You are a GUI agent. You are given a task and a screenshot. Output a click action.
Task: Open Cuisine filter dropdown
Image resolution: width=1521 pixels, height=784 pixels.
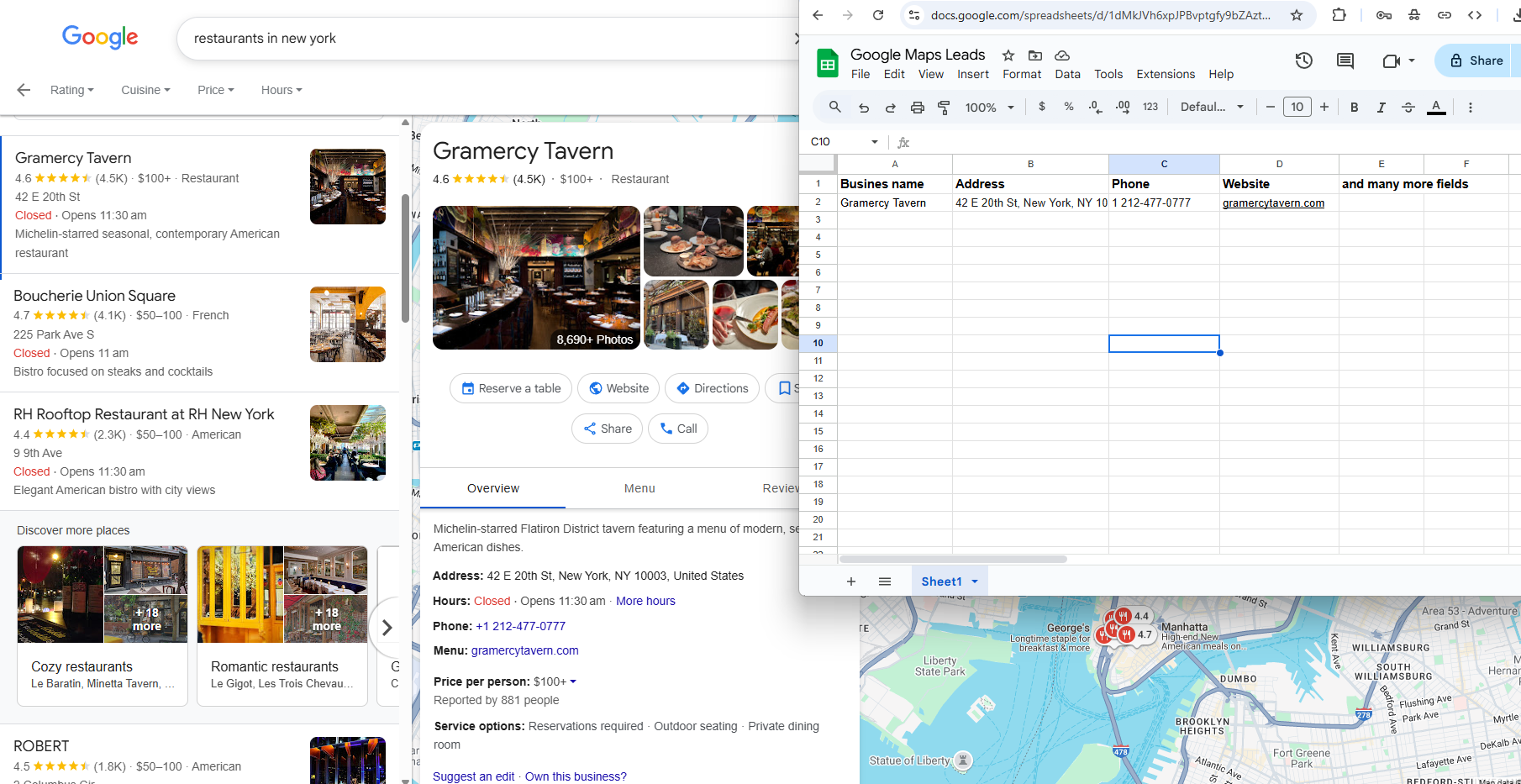(145, 90)
